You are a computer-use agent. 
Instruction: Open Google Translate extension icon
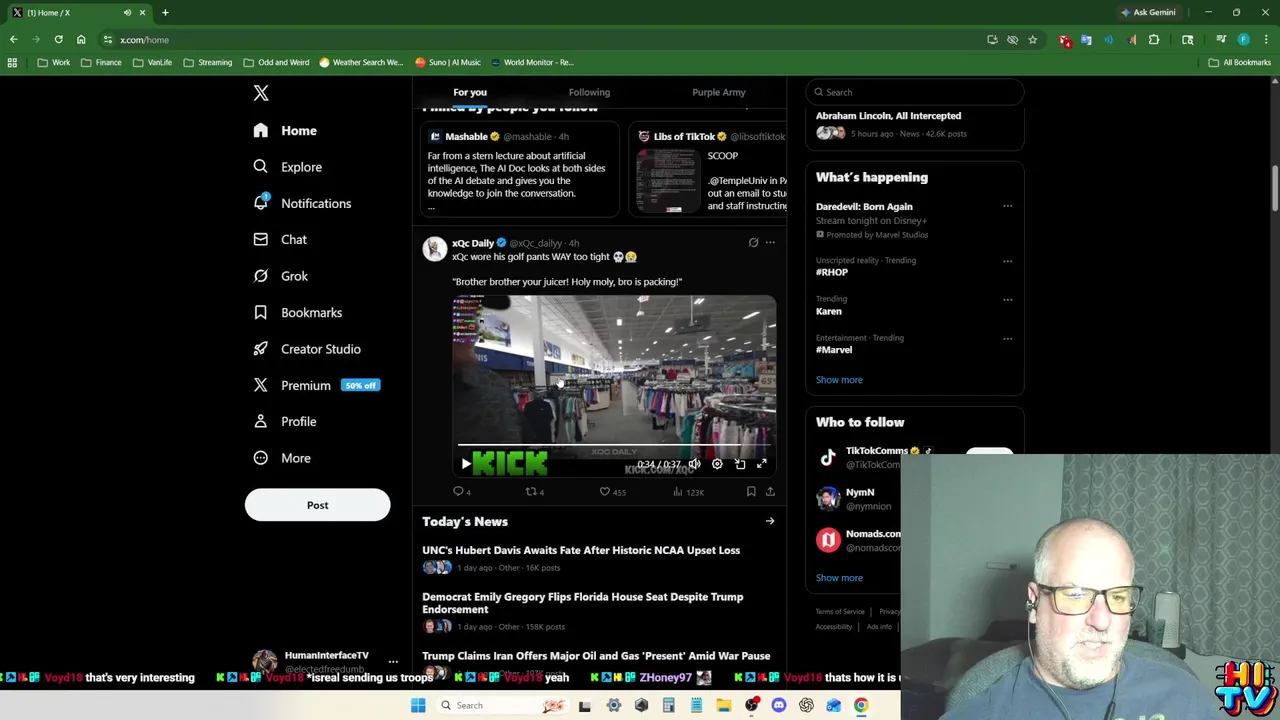click(1086, 40)
